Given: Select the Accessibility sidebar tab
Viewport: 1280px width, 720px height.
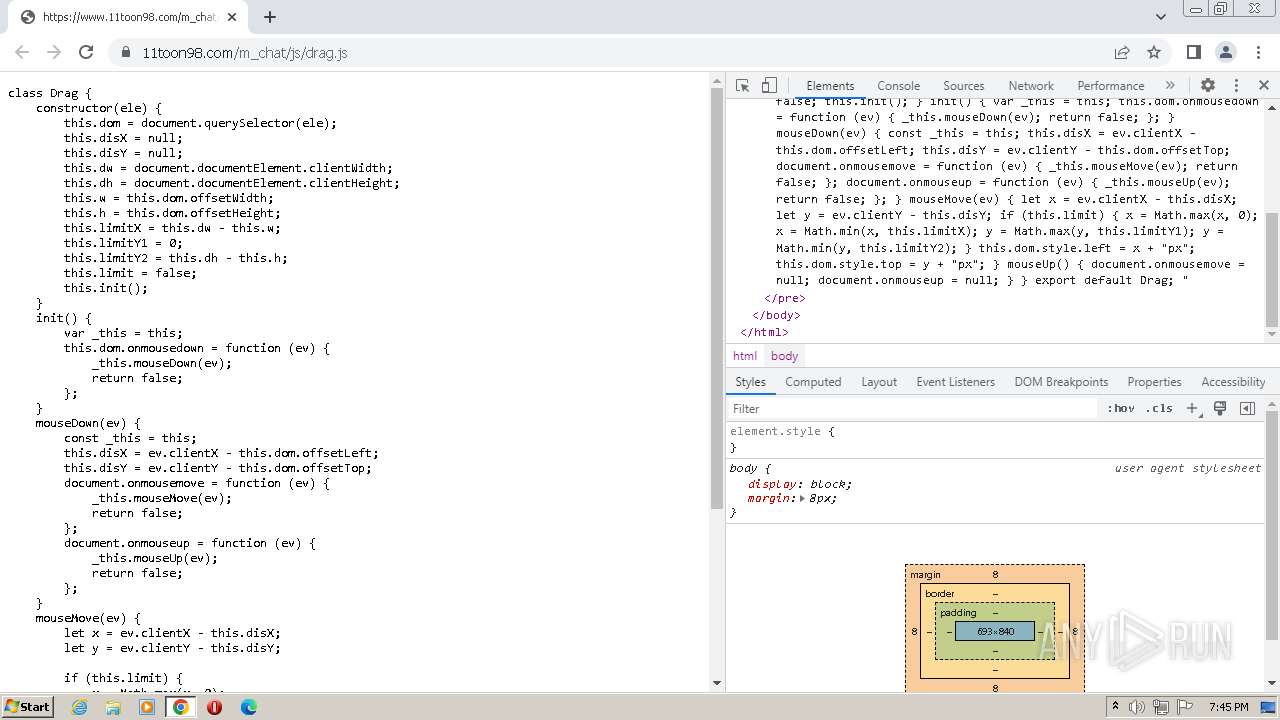Looking at the screenshot, I should click(1233, 382).
